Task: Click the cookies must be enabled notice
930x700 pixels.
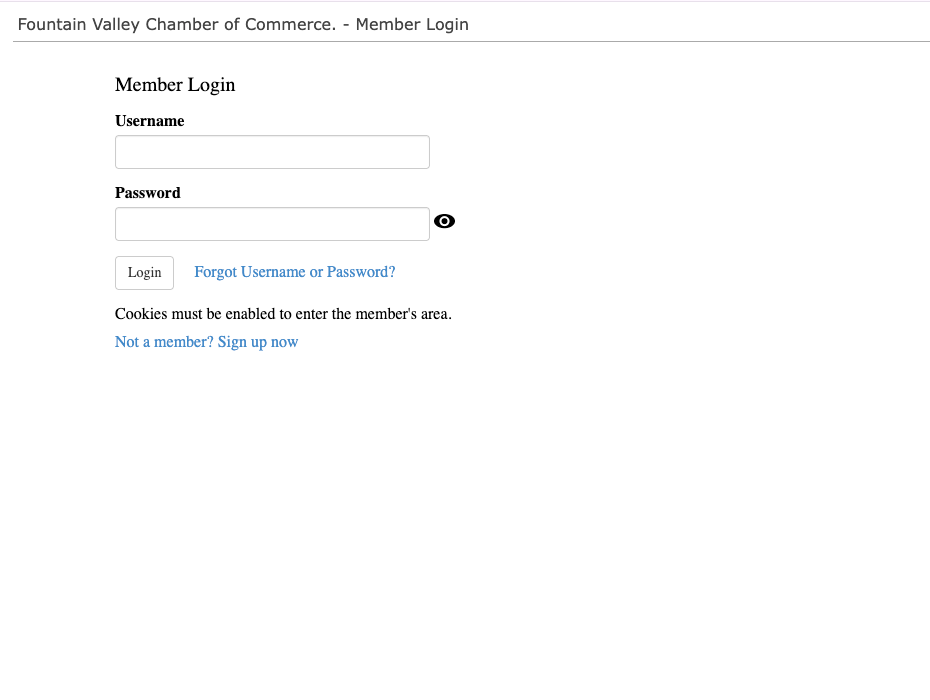Action: [x=283, y=314]
